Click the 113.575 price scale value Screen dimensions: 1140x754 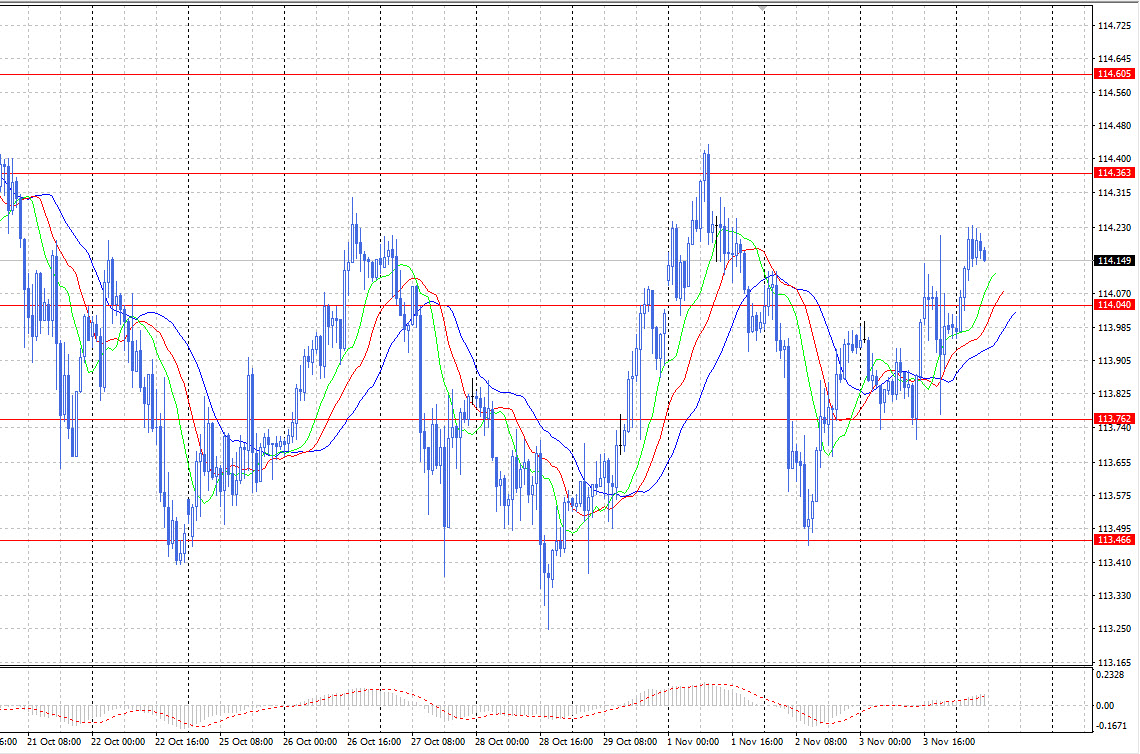point(1114,496)
